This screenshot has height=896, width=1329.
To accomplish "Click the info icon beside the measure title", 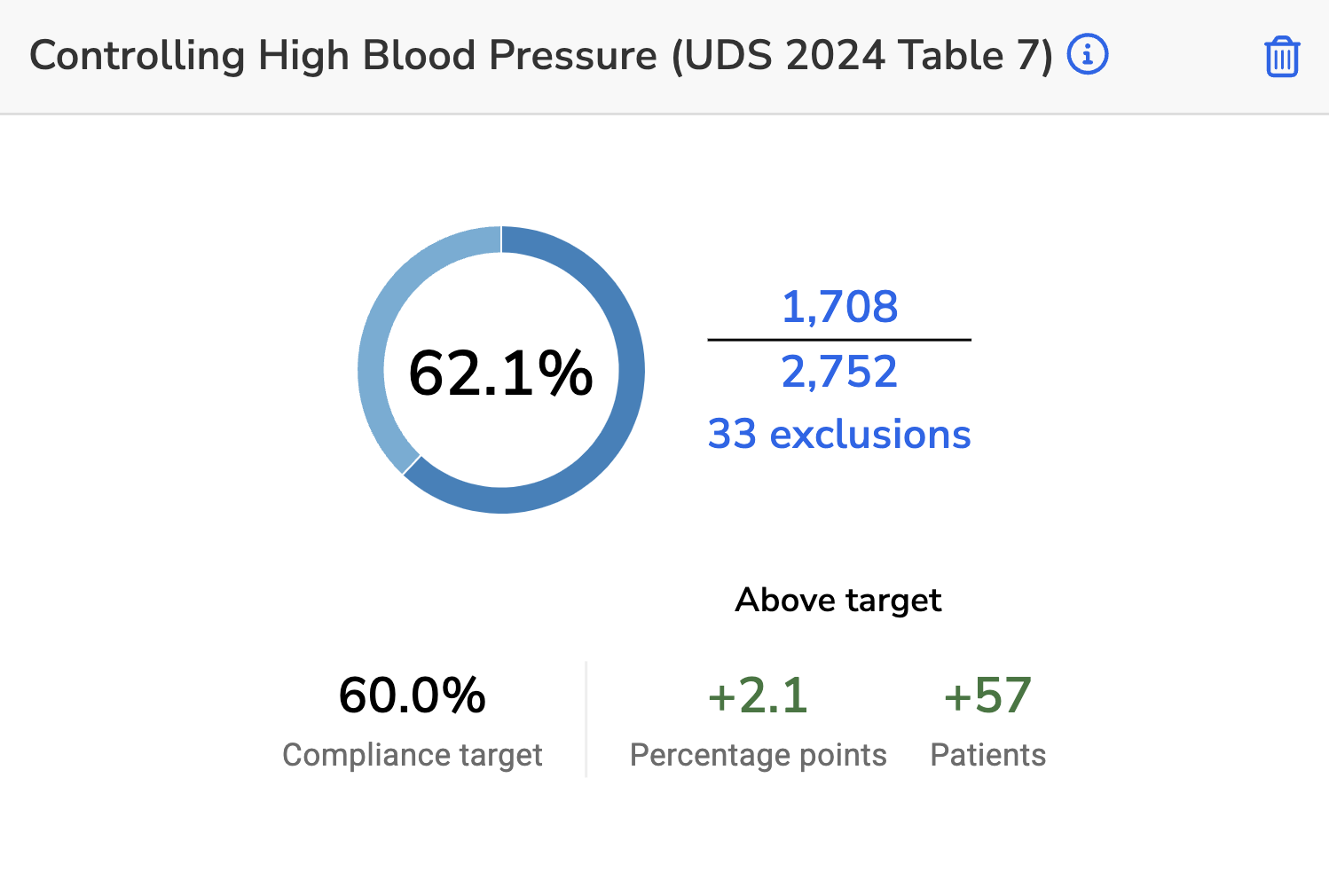I will (x=1087, y=55).
